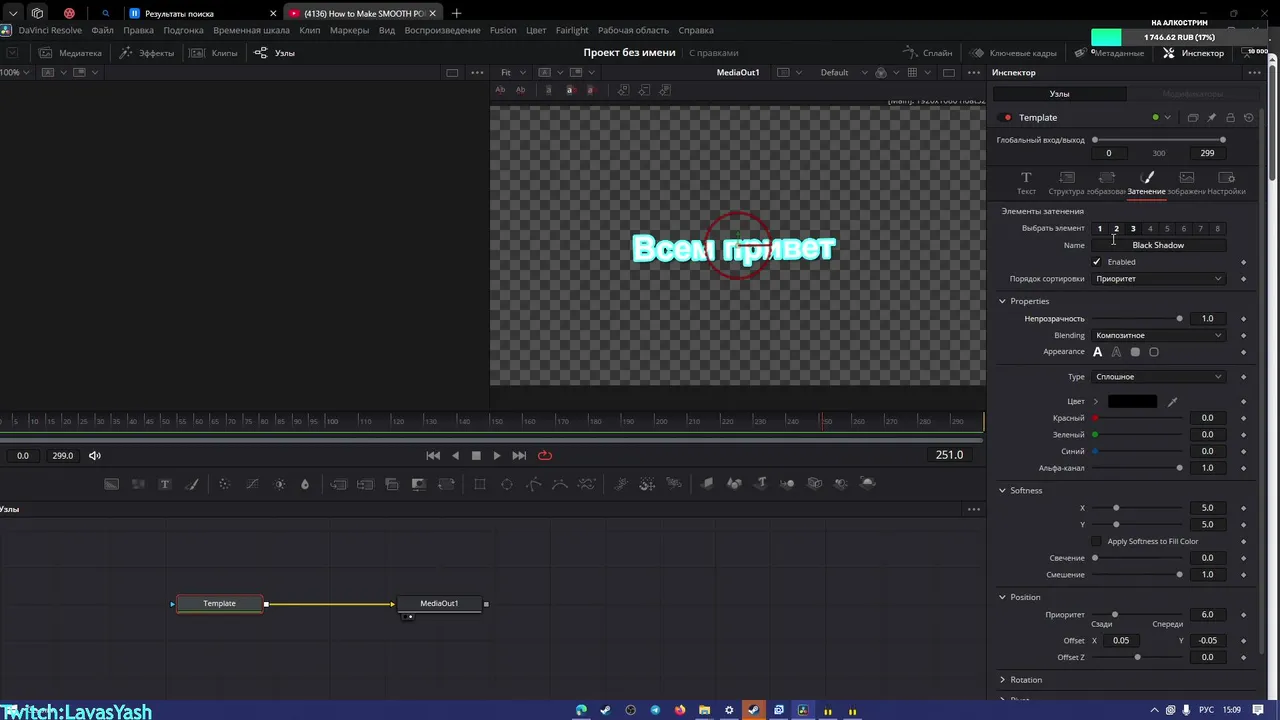This screenshot has height=720, width=1280.
Task: Add a Paint node from the toolbar
Action: coord(192,484)
